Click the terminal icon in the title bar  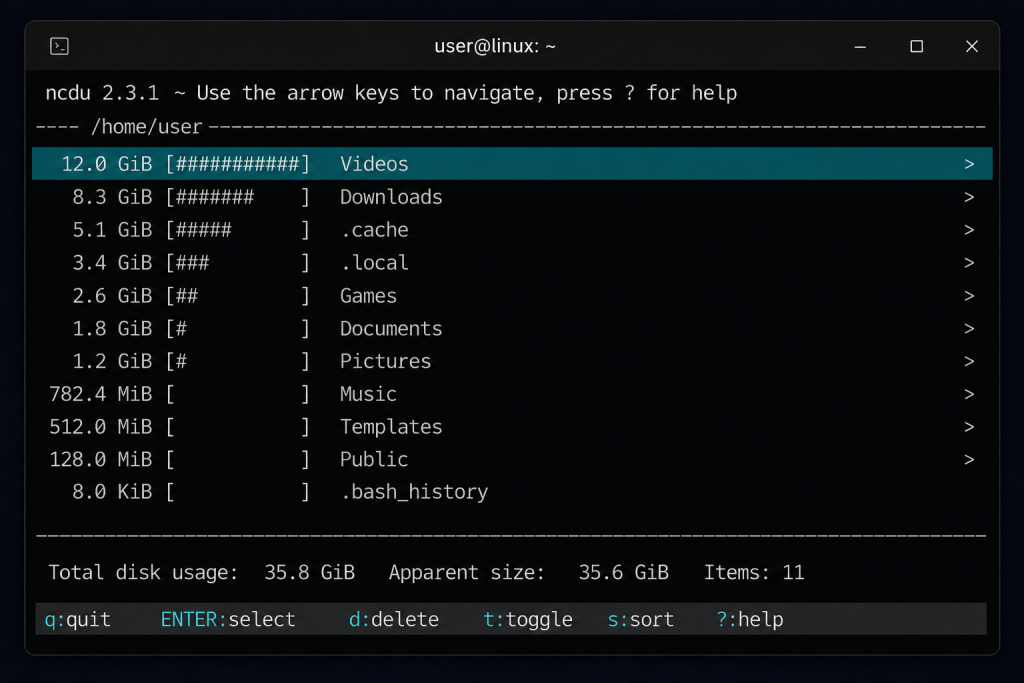coord(59,46)
